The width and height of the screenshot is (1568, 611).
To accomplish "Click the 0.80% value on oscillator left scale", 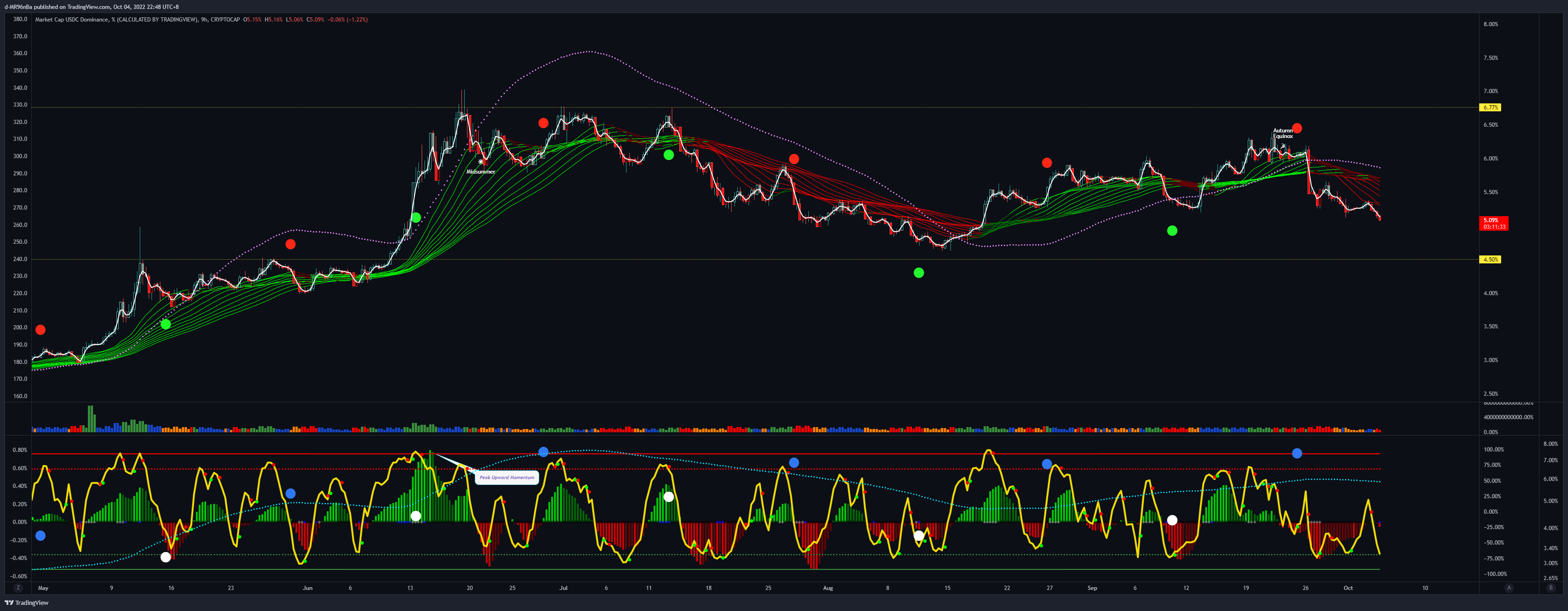I will click(20, 450).
